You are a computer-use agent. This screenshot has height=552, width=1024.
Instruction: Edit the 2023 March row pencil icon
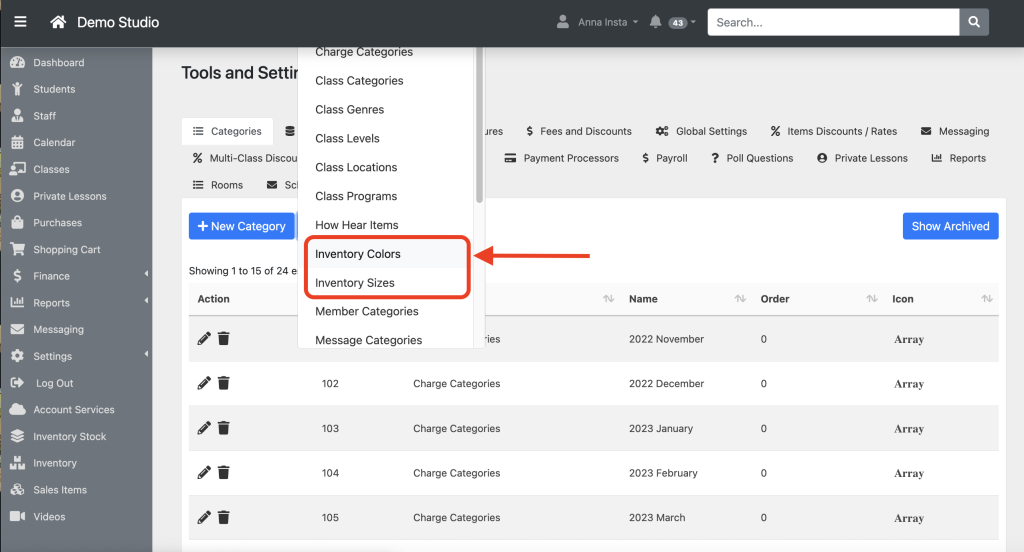[204, 517]
